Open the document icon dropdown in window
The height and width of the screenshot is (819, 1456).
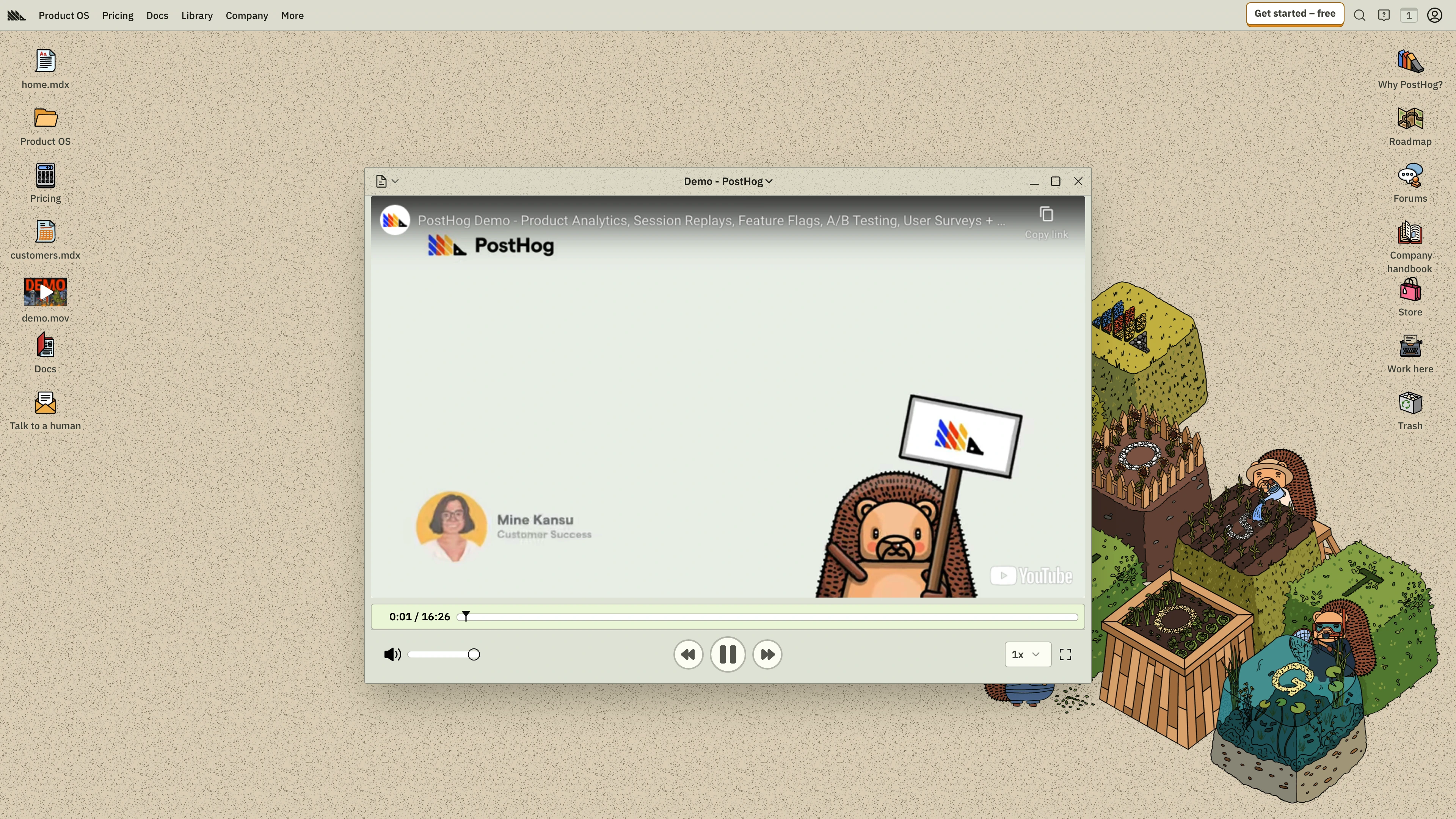387,181
